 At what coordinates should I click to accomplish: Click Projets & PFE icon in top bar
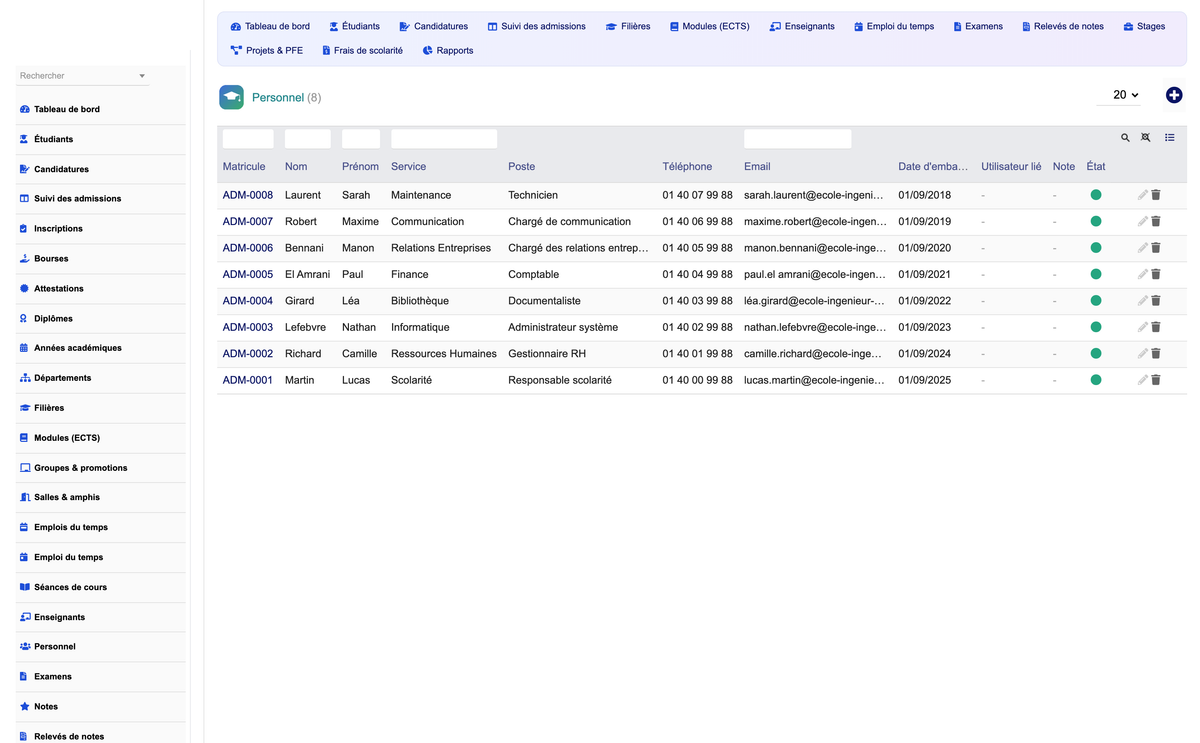[x=236, y=50]
